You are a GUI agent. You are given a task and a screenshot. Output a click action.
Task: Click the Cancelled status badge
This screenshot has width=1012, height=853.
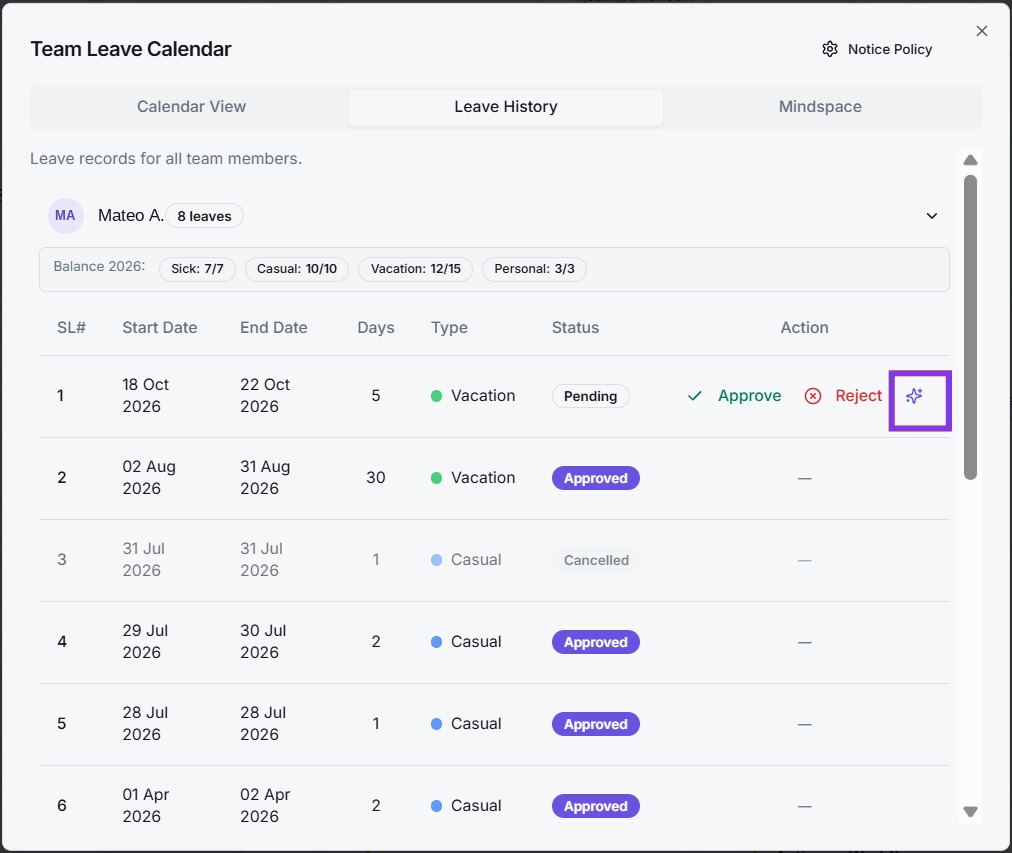click(596, 560)
